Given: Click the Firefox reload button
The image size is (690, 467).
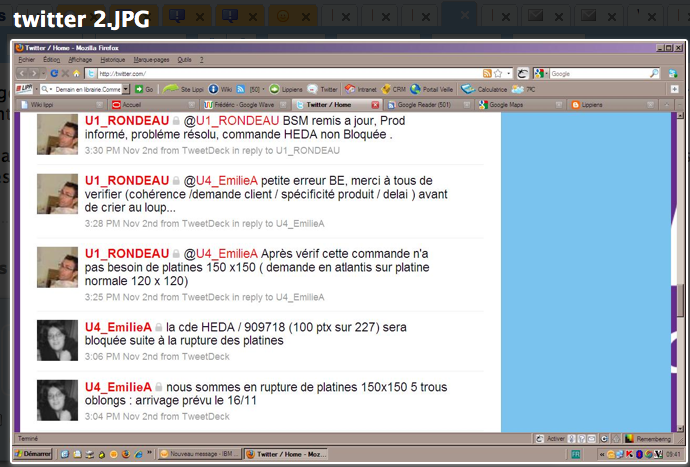Looking at the screenshot, I should tap(54, 74).
